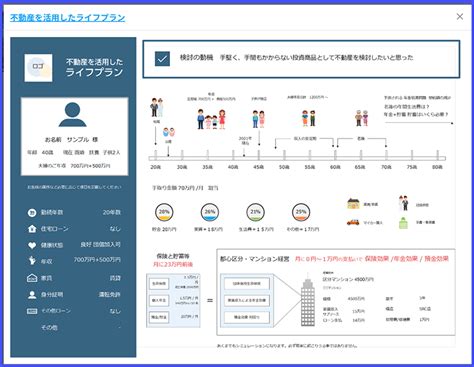This screenshot has height=367, width=474.
Task: Select the 健康状態 heart icon
Action: 32,245
